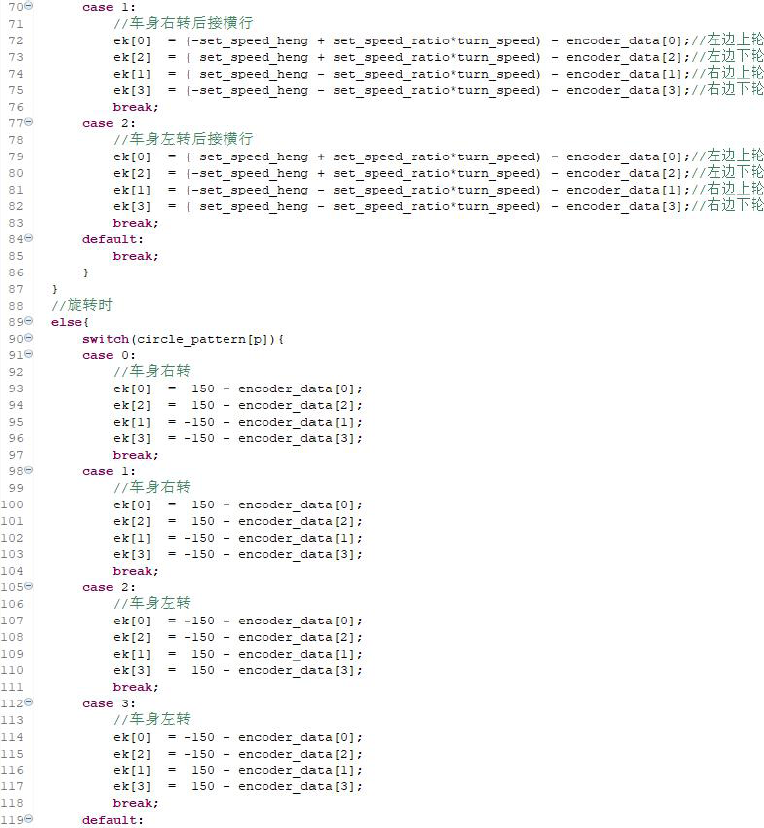Screen dimensions: 764x828
Task: Click the case 0: label on line 91
Action: [109, 355]
